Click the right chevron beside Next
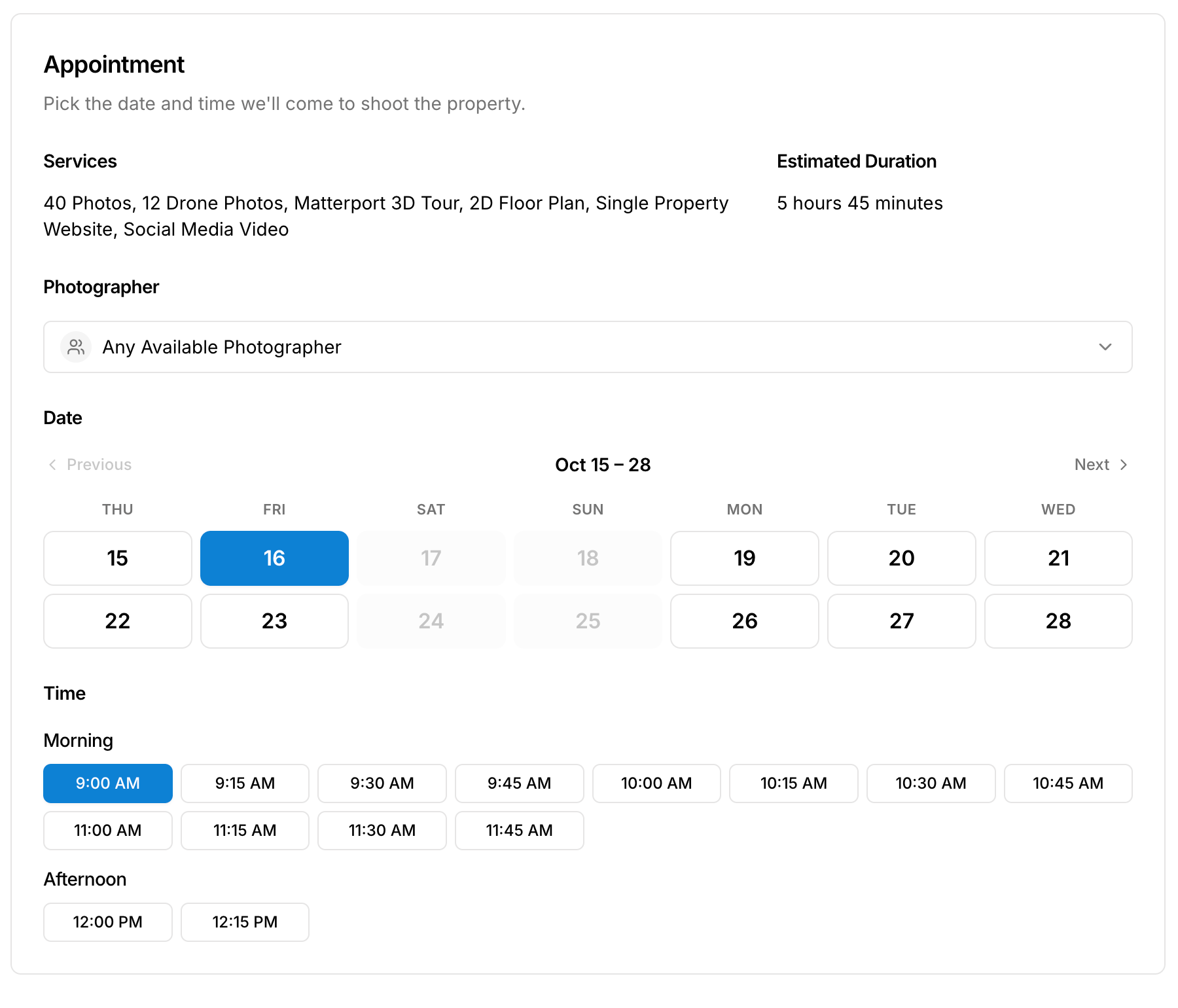This screenshot has width=1178, height=1008. coord(1124,465)
